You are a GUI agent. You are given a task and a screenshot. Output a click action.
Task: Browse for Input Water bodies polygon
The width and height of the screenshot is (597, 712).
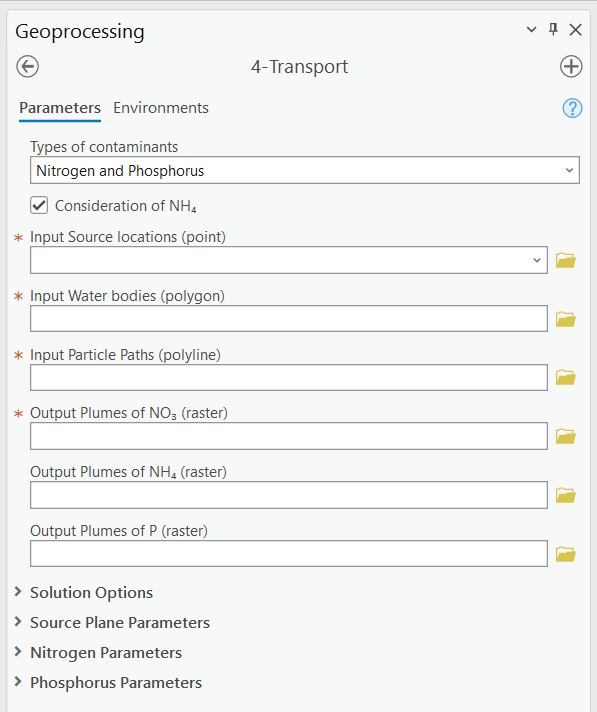tap(566, 319)
